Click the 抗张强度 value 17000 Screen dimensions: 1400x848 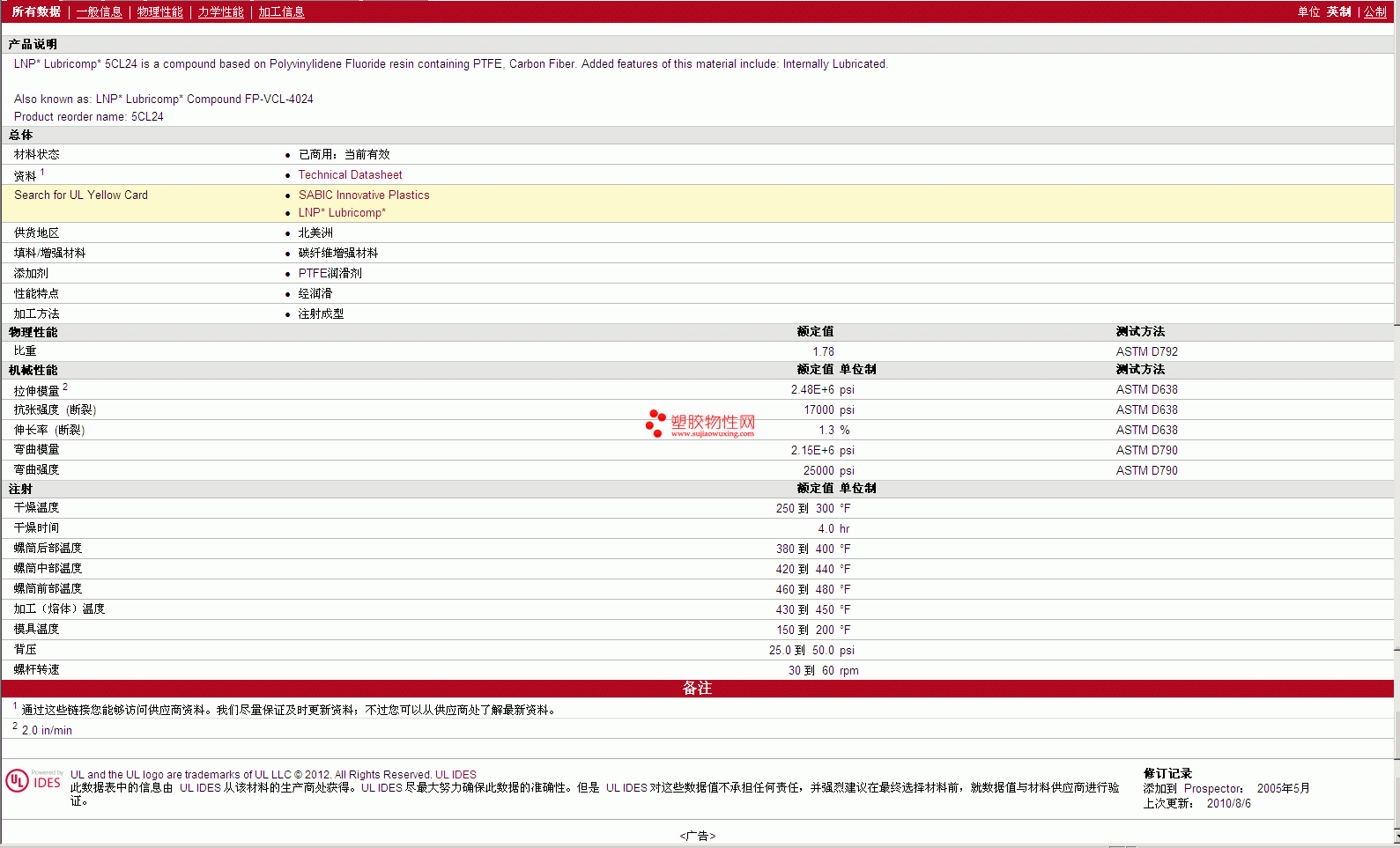(819, 410)
